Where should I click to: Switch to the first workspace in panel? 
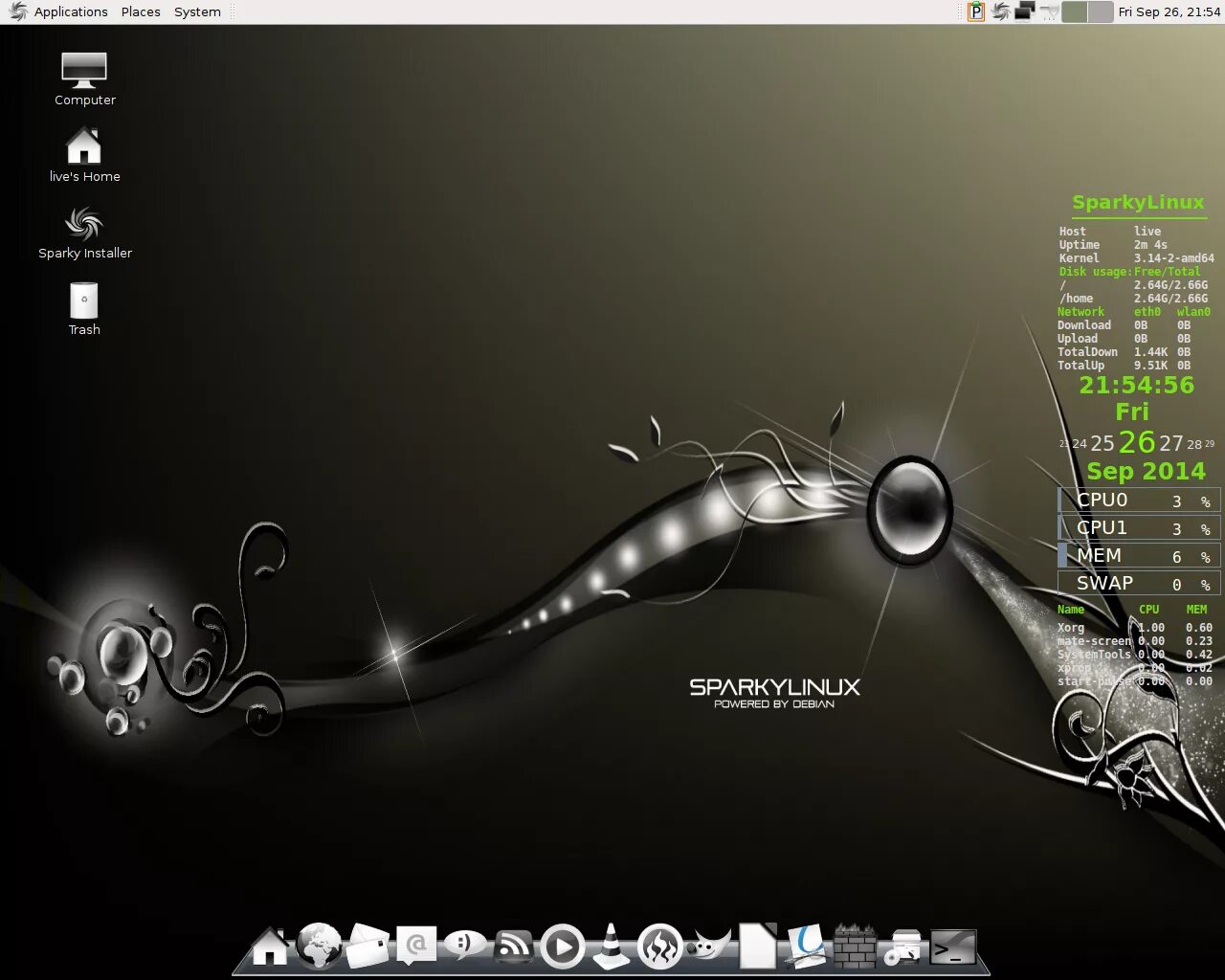[1075, 11]
